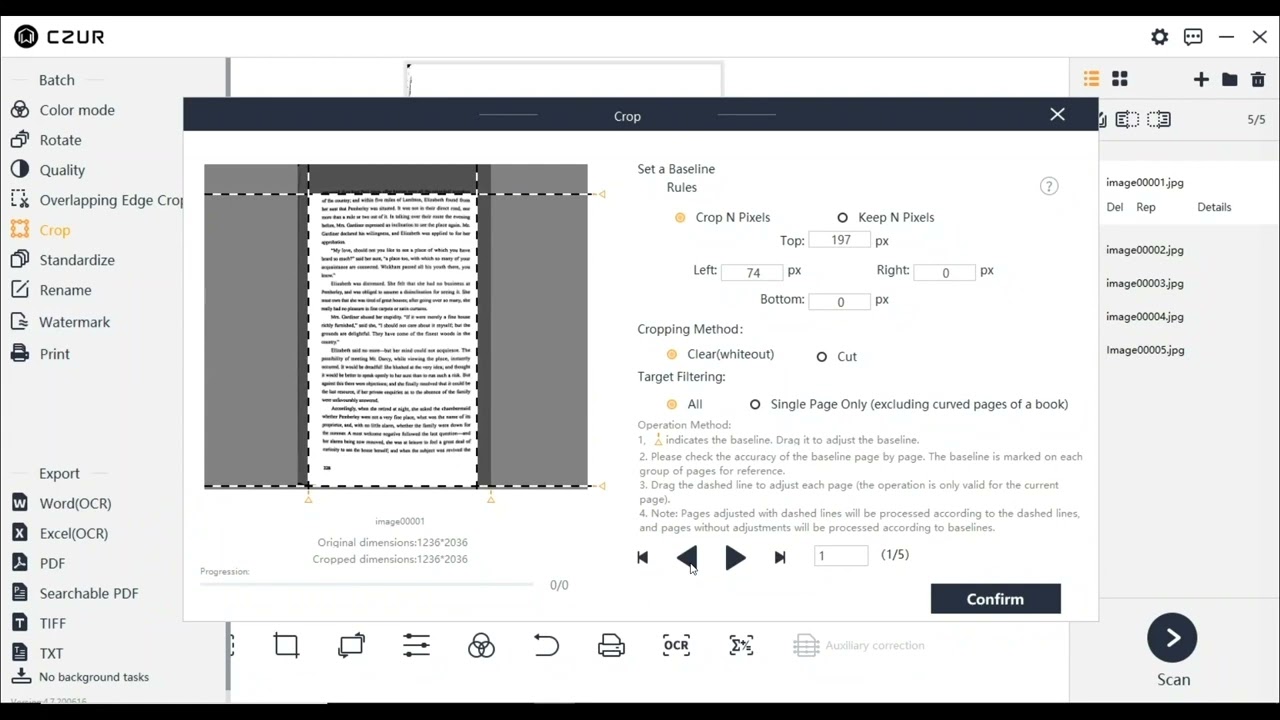Click the printer icon in bottom toolbar
This screenshot has width=1280, height=720.
[x=611, y=646]
